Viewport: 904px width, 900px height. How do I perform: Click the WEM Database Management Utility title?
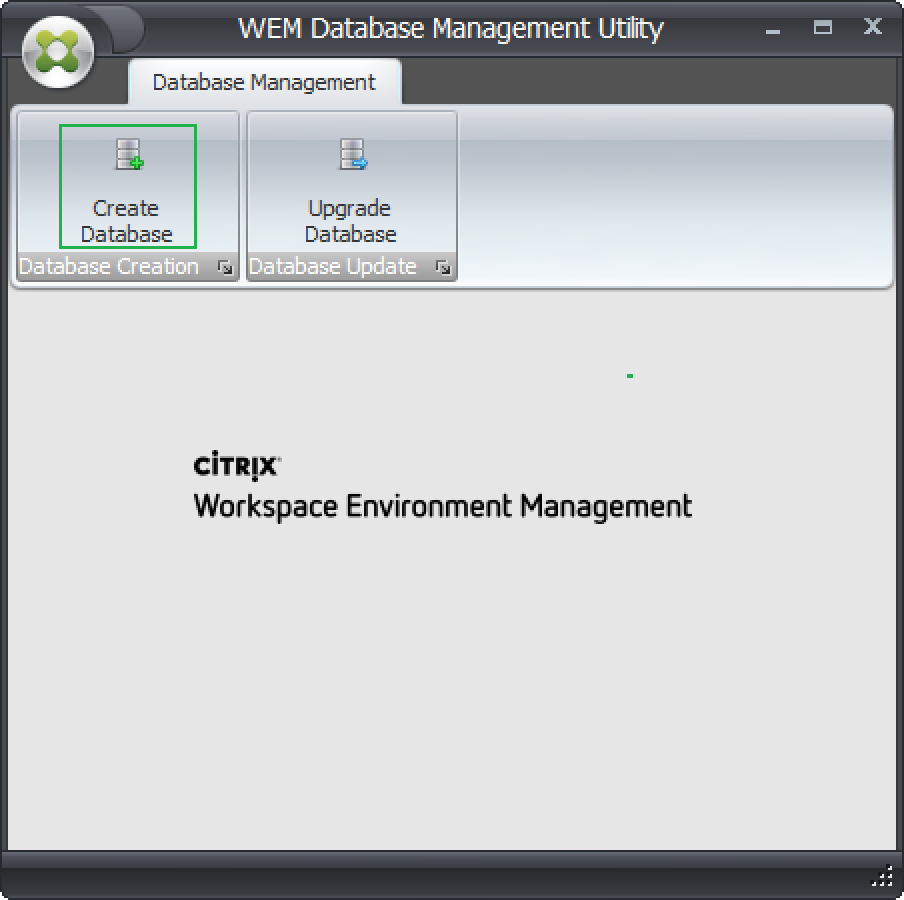[x=450, y=28]
